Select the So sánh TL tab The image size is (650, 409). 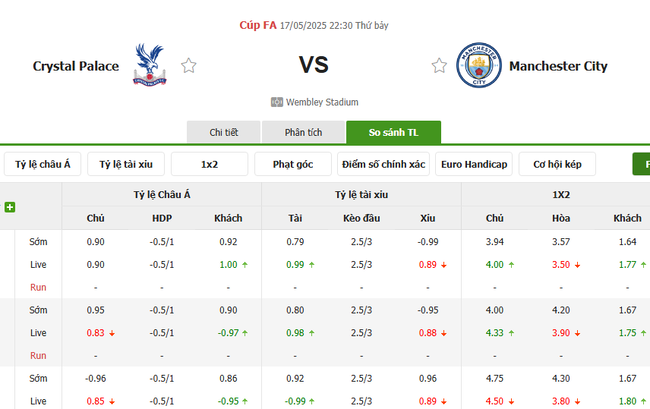[393, 133]
